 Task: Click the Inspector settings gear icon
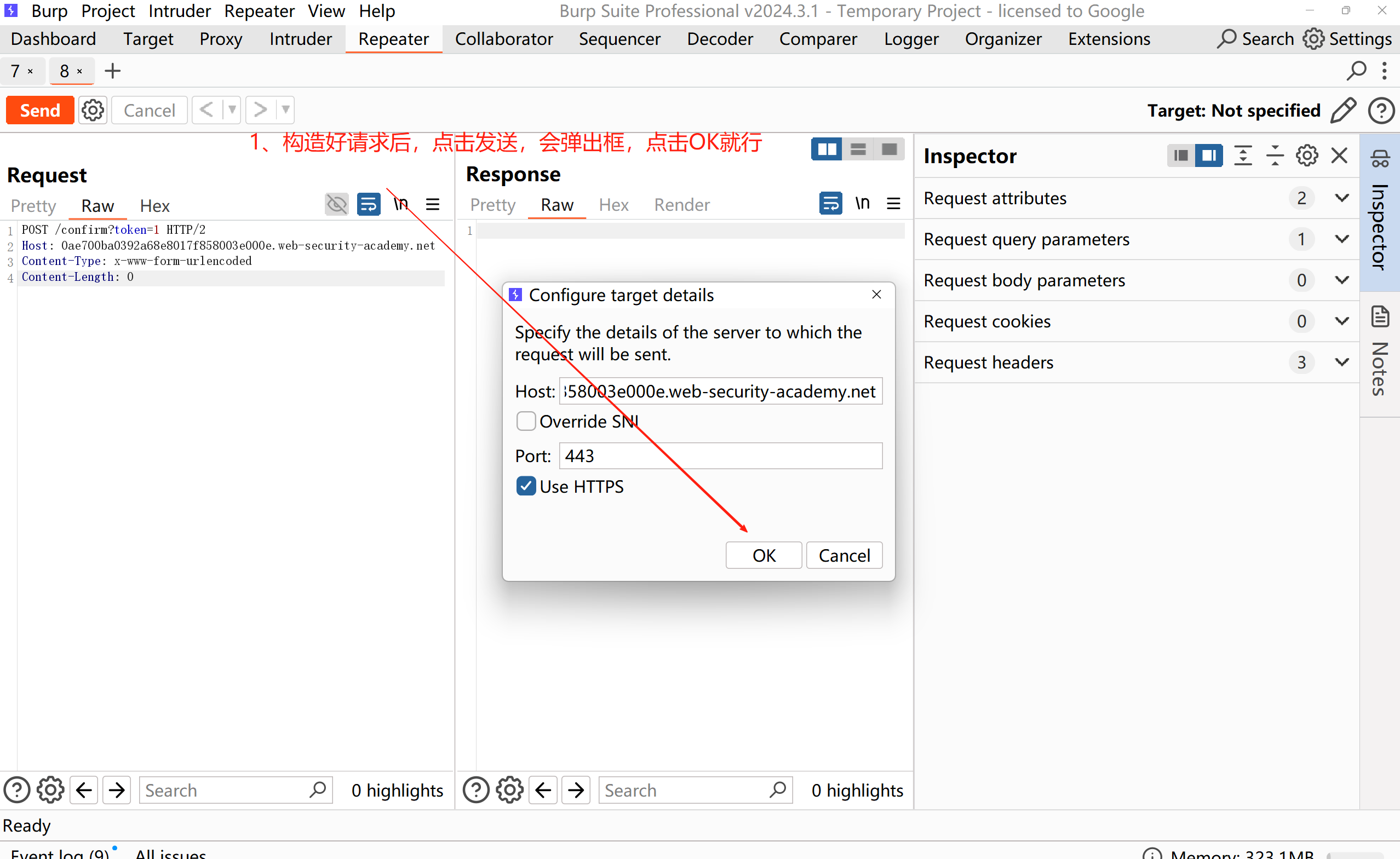[x=1307, y=155]
